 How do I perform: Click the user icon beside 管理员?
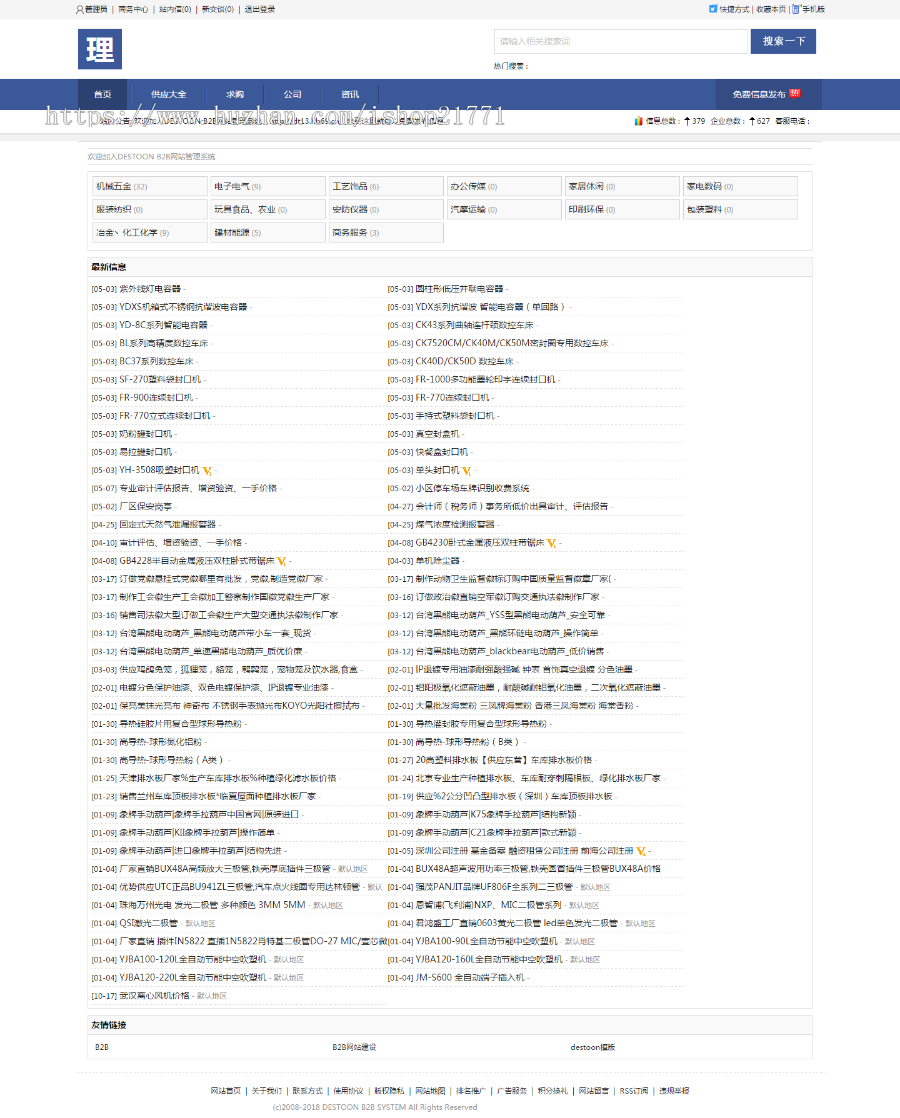click(x=80, y=9)
